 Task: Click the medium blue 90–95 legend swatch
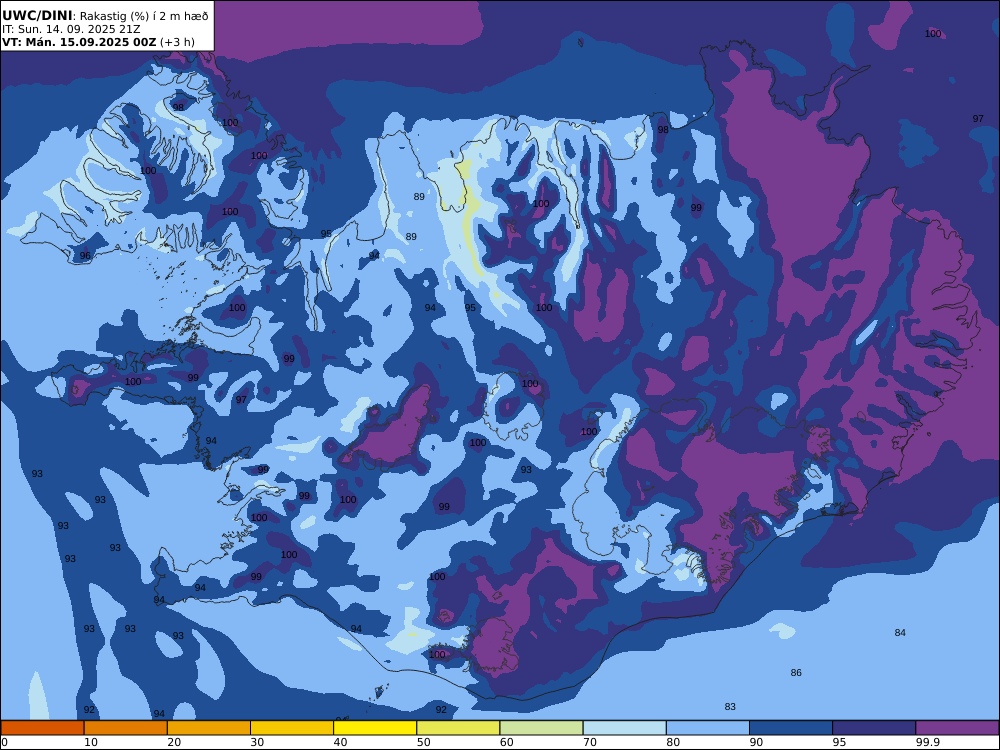pos(791,728)
